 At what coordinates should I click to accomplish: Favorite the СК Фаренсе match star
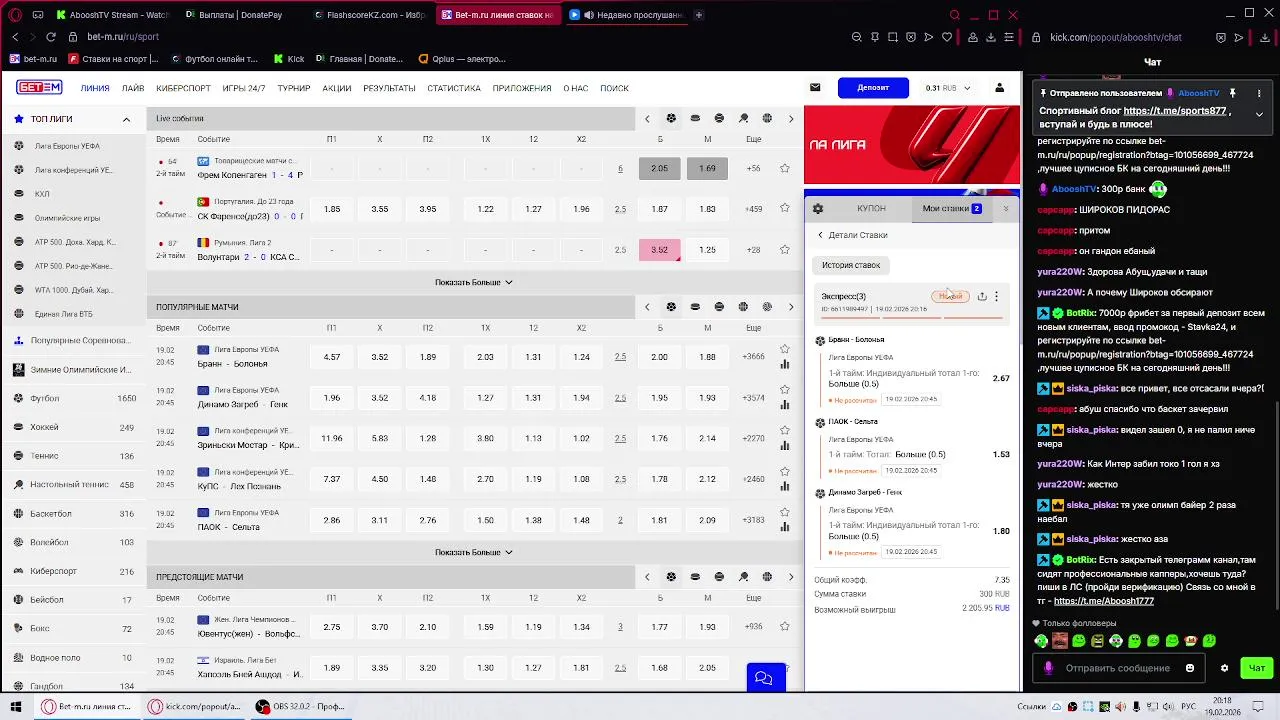pyautogui.click(x=785, y=209)
